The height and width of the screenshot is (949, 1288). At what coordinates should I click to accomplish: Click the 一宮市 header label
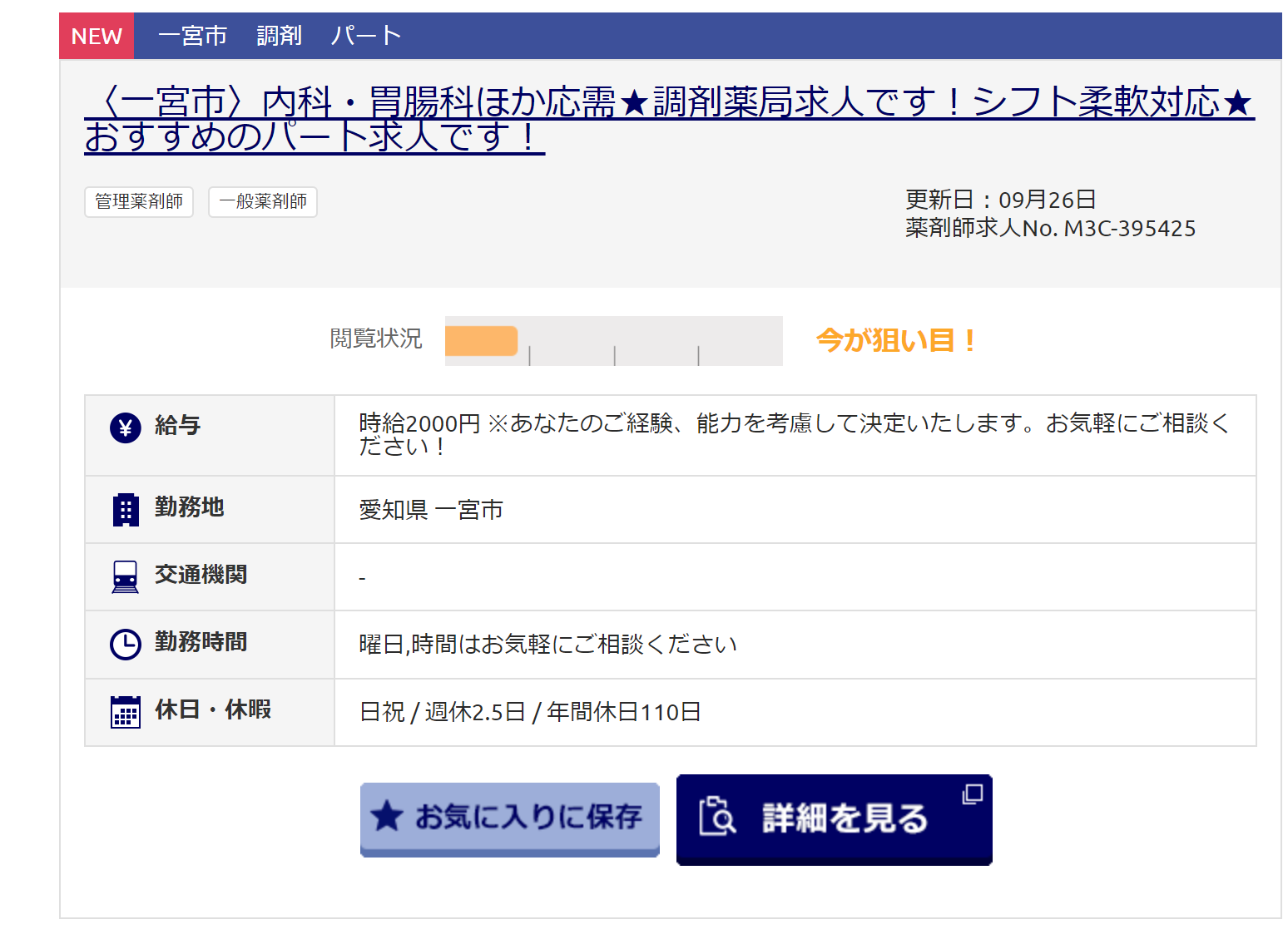[193, 36]
